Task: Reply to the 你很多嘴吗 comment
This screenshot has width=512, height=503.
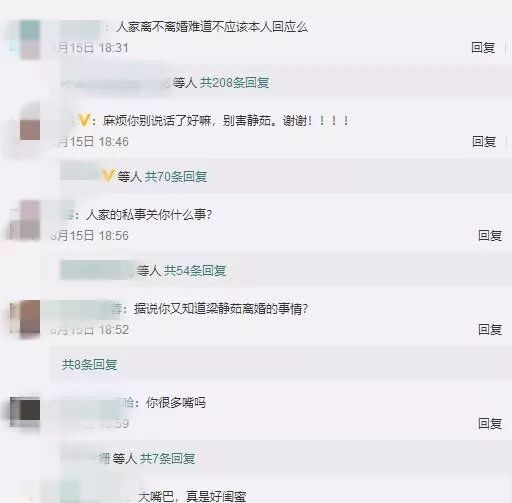Action: (x=490, y=424)
